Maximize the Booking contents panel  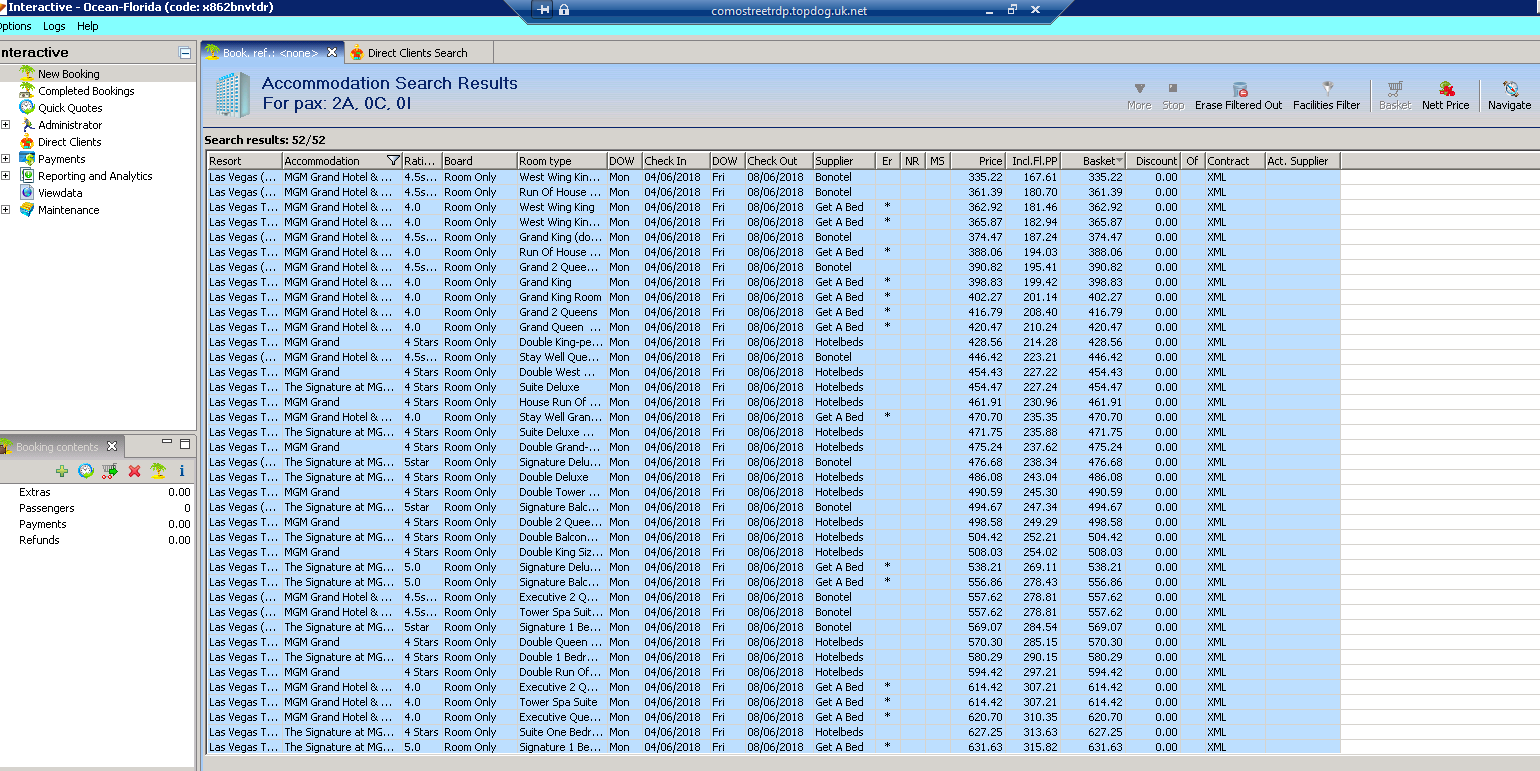pos(184,443)
